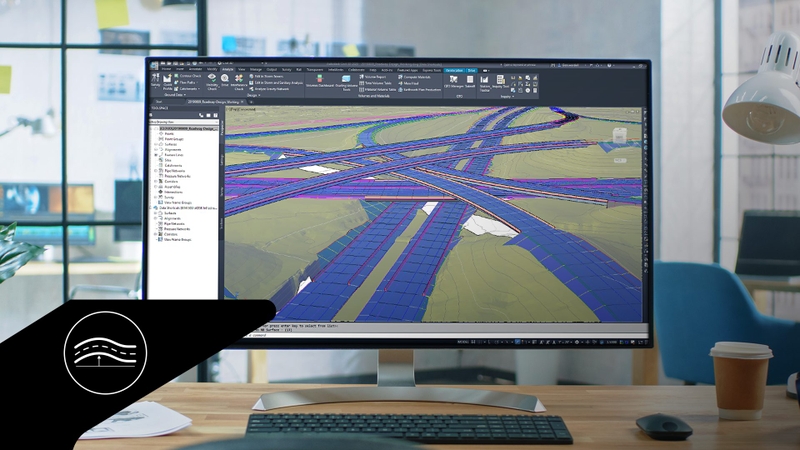The width and height of the screenshot is (800, 450).
Task: Open the Station Tracker tool
Action: click(x=484, y=83)
